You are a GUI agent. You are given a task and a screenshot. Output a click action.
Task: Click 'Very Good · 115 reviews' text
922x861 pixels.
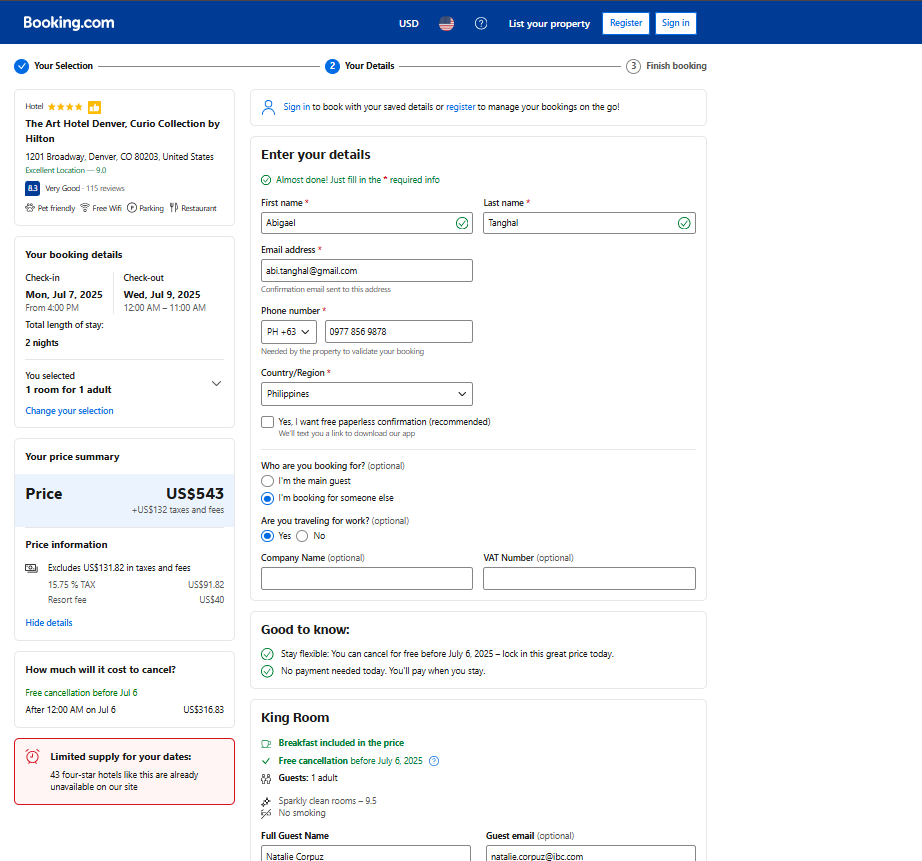[x=85, y=188]
